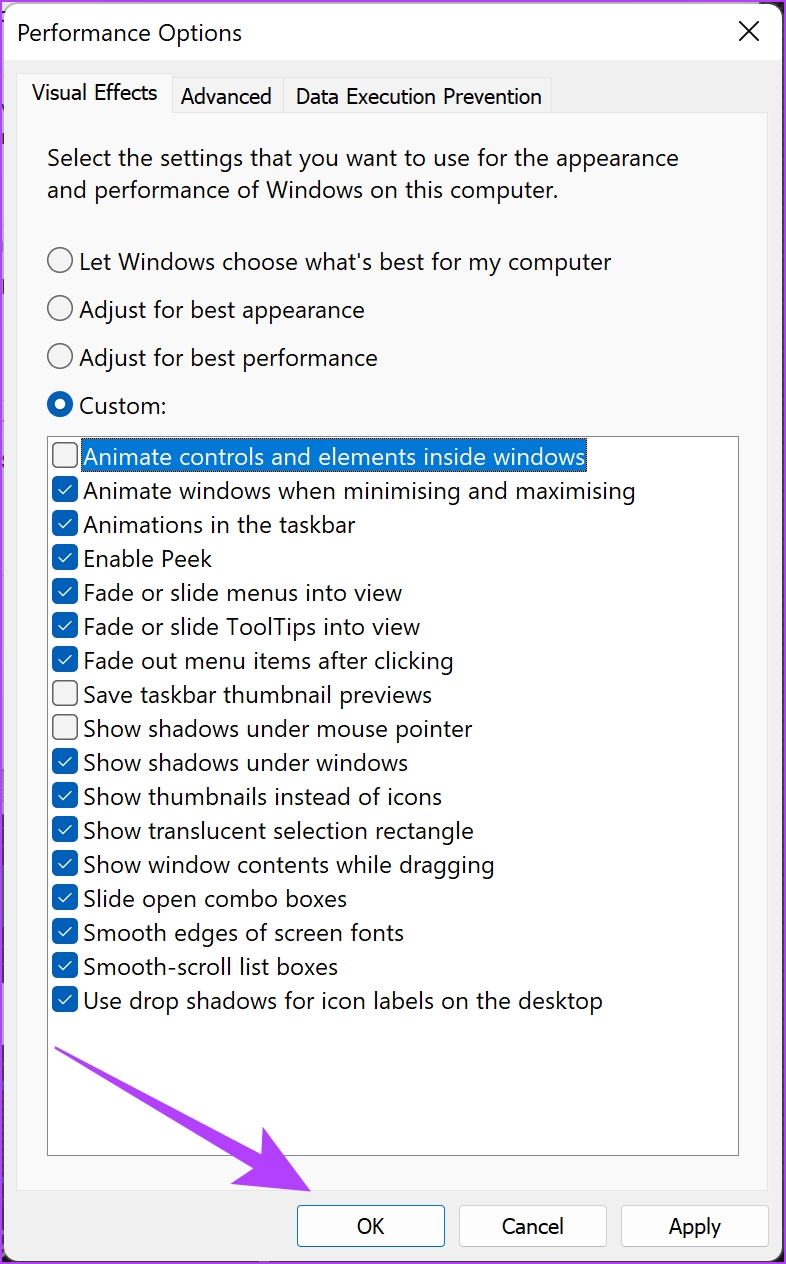Choose Adjust for best appearance
786x1264 pixels.
point(60,310)
